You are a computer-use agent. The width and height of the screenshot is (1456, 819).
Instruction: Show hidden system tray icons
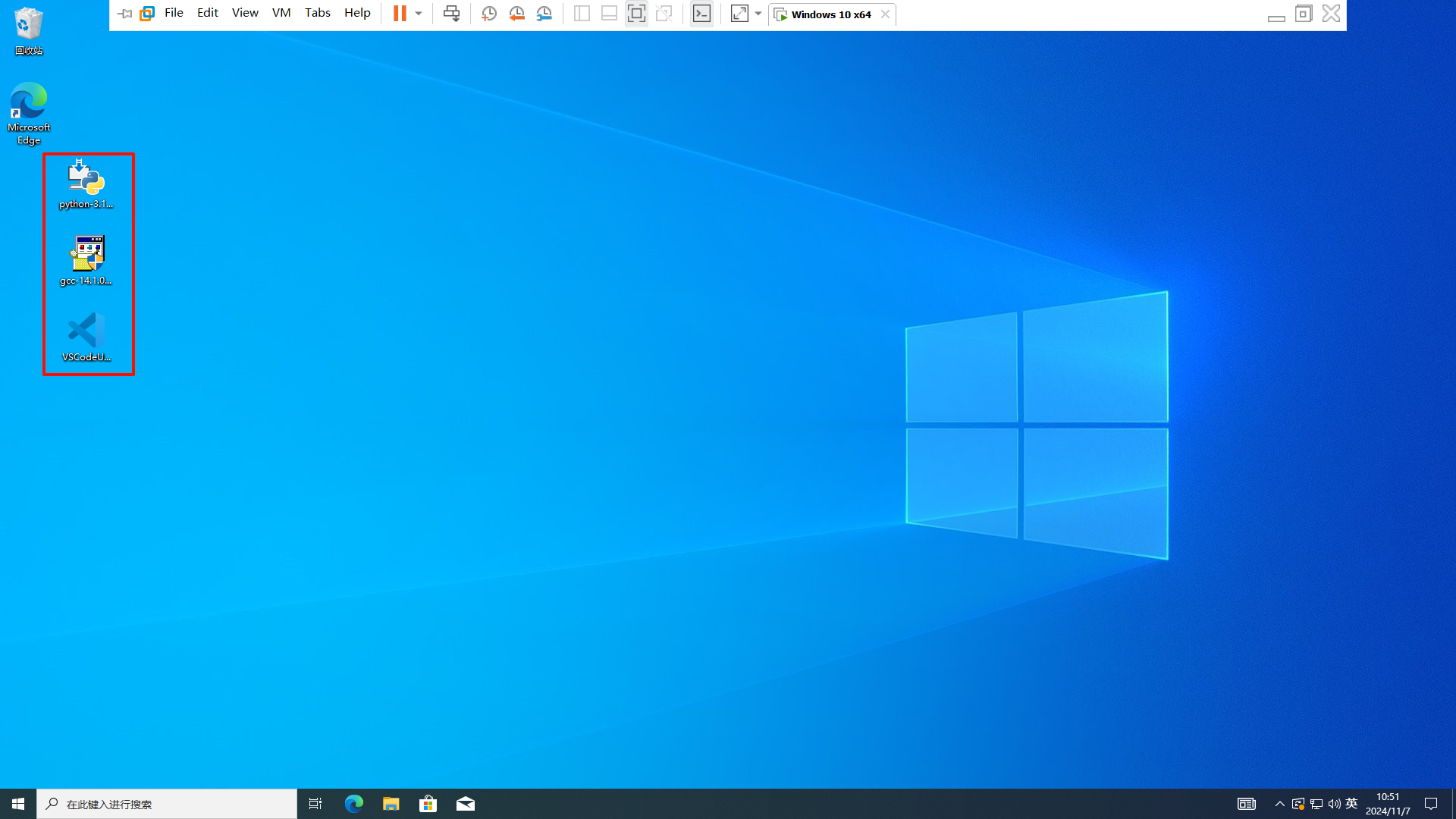1279,804
